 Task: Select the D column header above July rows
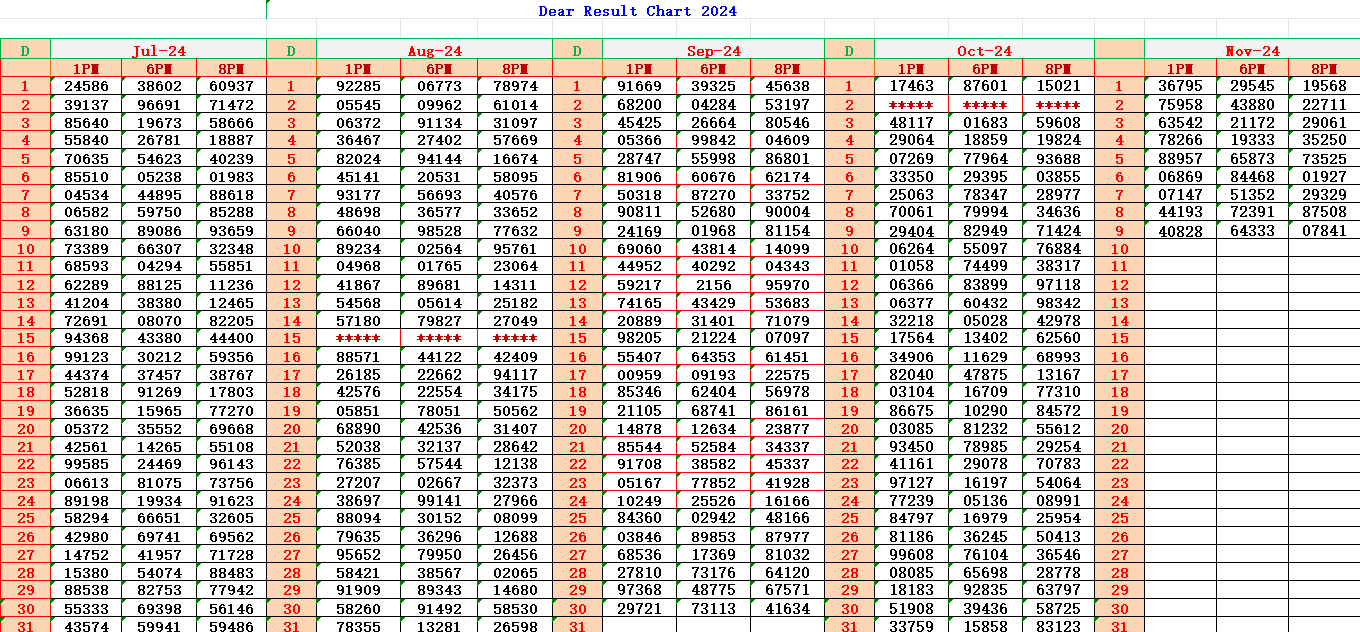pos(26,51)
